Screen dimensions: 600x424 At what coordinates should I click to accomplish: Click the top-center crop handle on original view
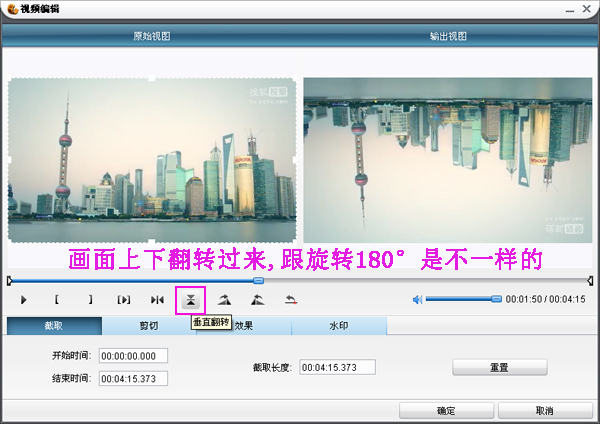click(x=152, y=78)
